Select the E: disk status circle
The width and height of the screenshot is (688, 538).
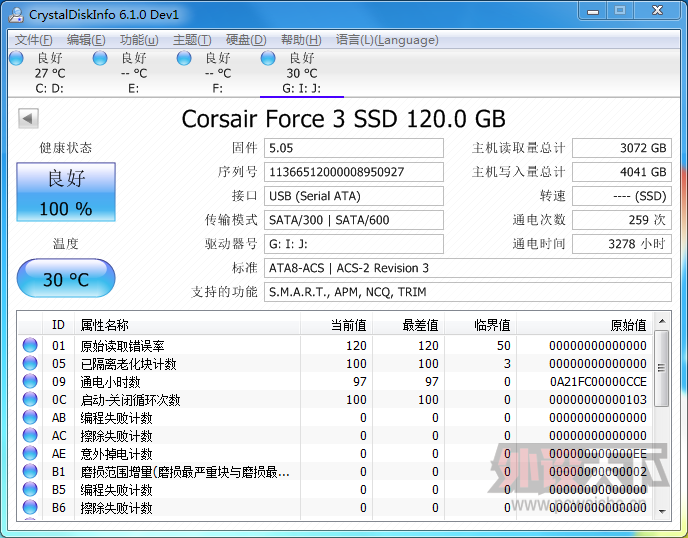click(100, 58)
